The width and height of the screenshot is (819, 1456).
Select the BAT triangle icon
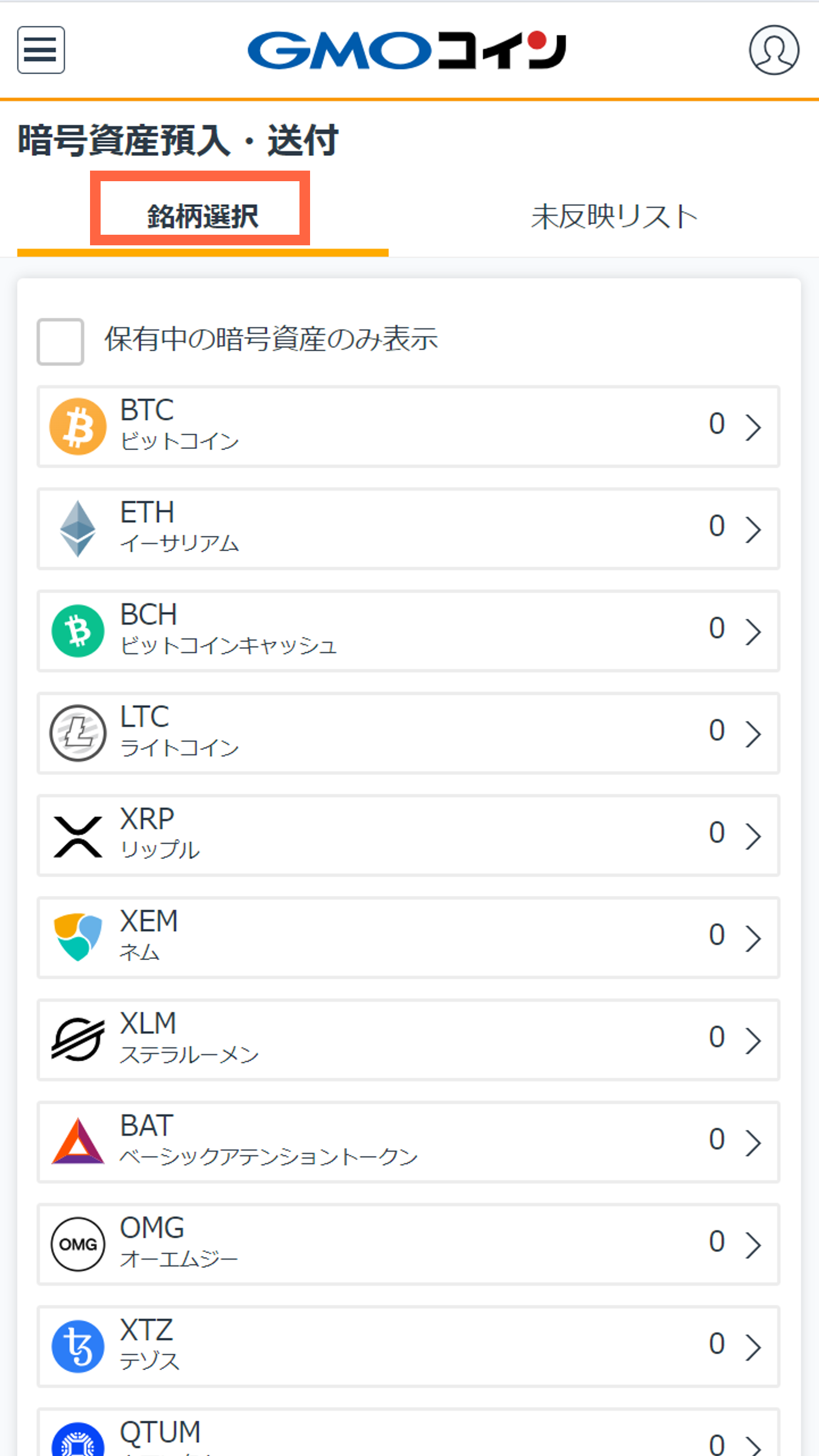78,1141
